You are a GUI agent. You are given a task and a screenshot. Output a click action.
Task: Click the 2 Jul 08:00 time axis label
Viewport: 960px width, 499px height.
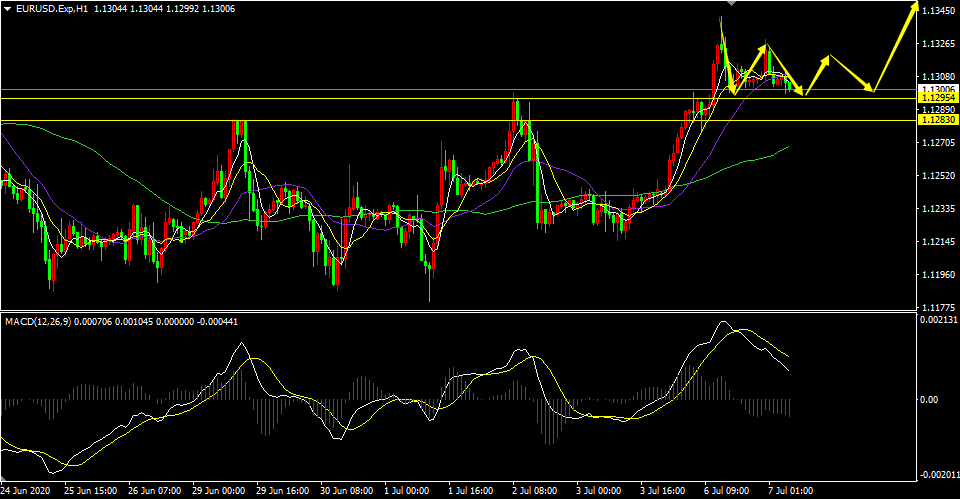534,490
